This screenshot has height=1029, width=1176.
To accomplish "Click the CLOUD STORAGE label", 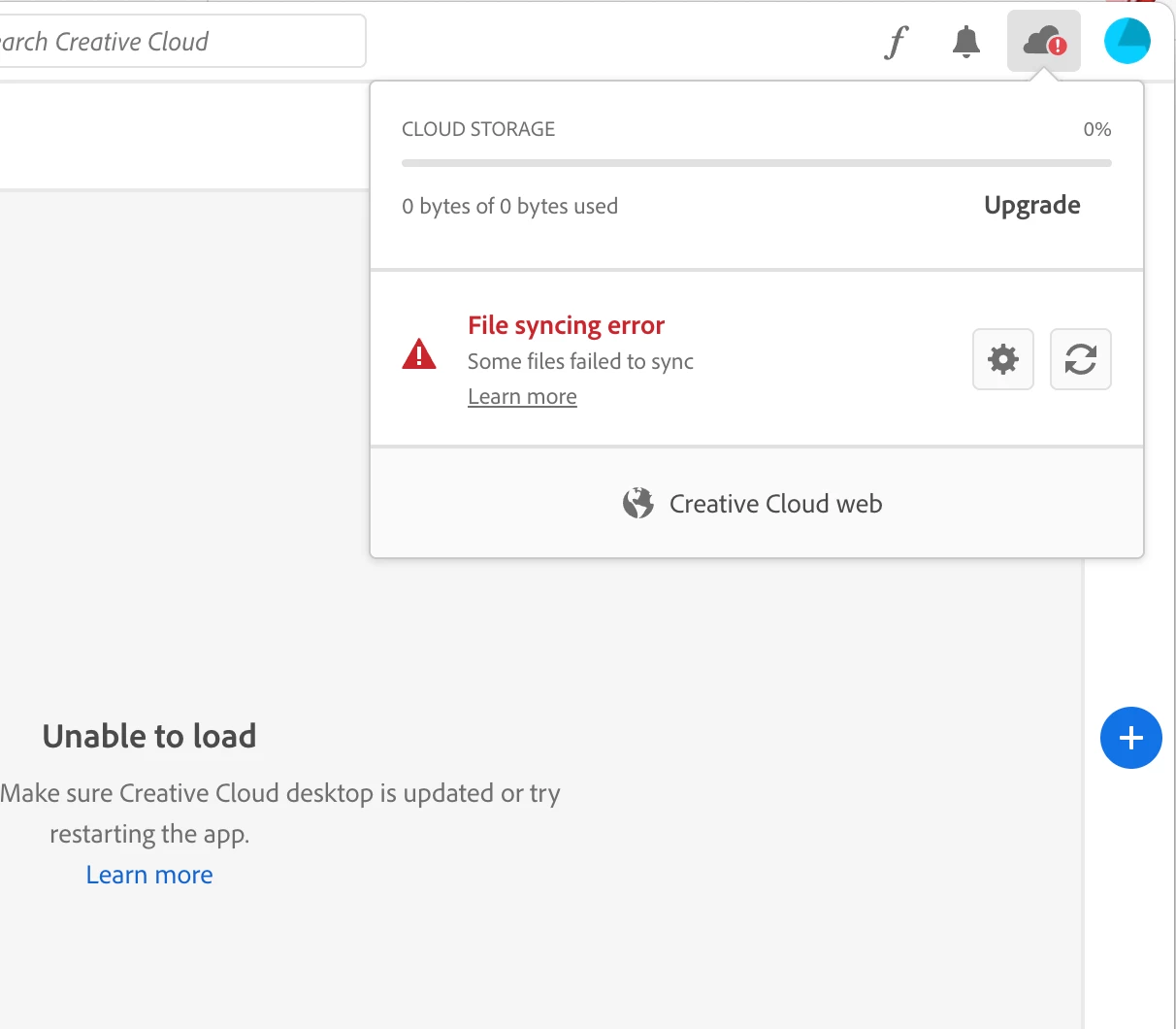I will (478, 129).
